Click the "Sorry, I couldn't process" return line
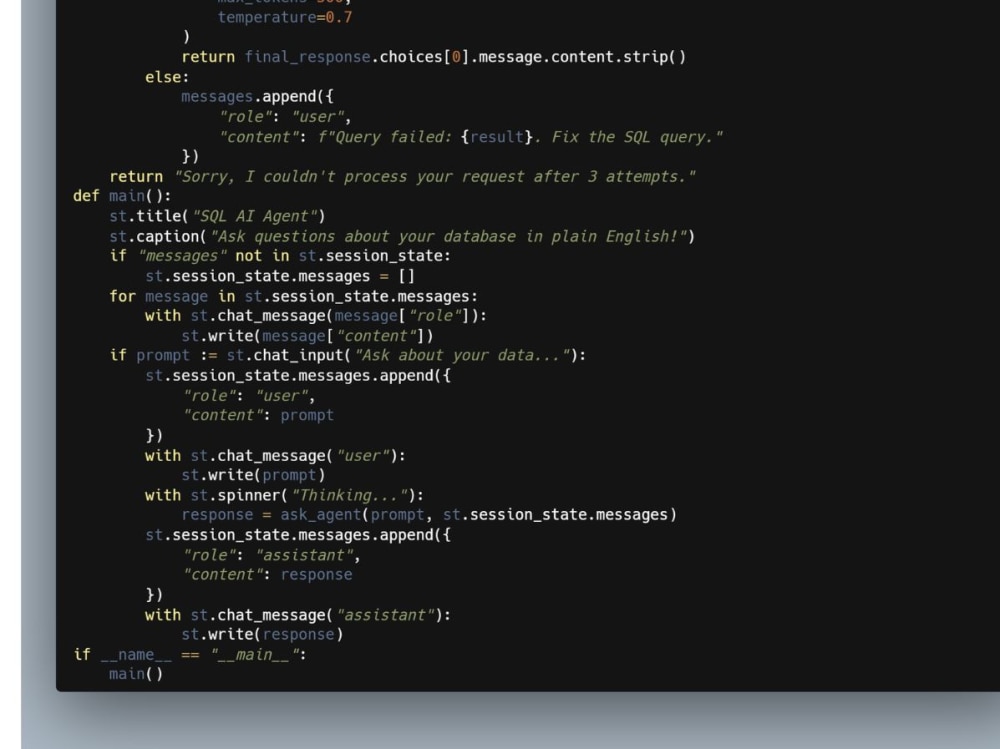Viewport: 1000px width, 749px height. (x=402, y=177)
